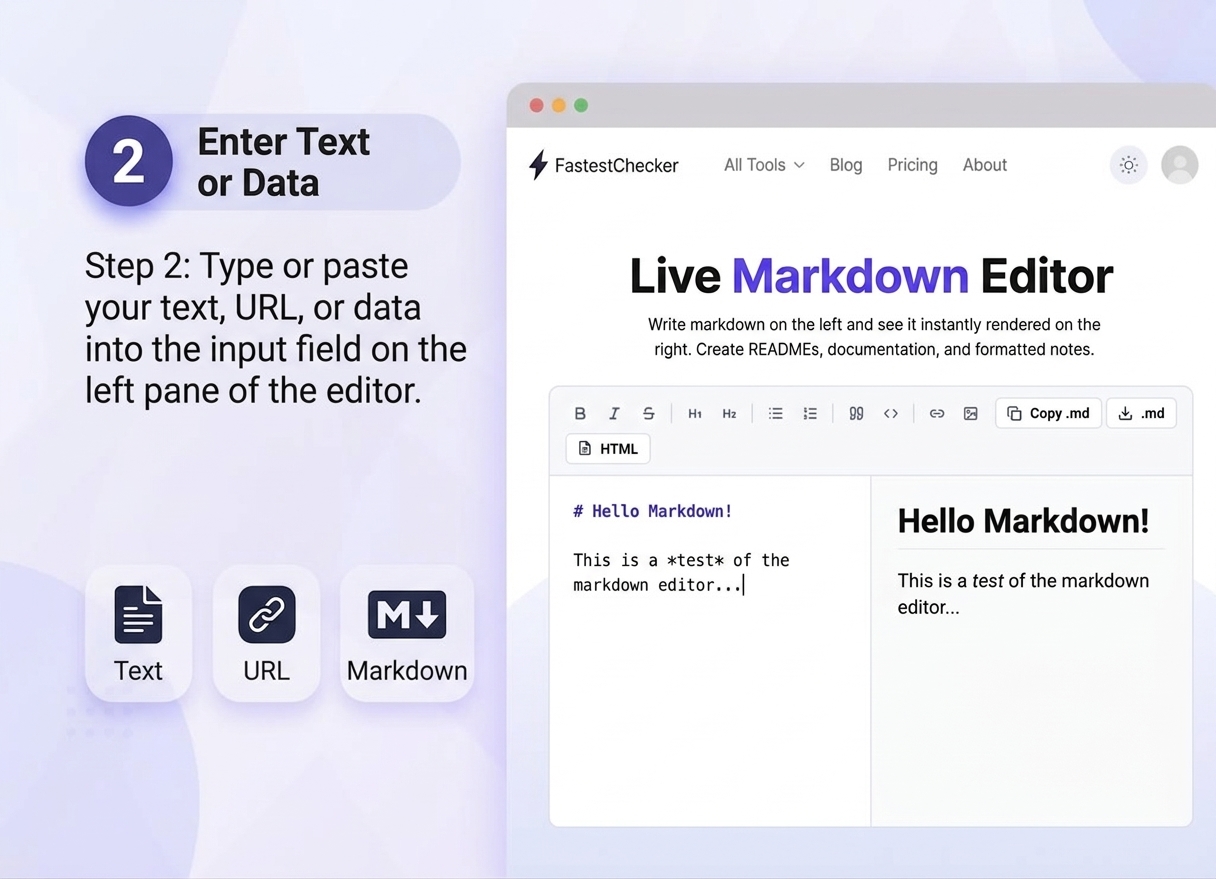Insert a code block
1216x879 pixels.
[x=890, y=413]
